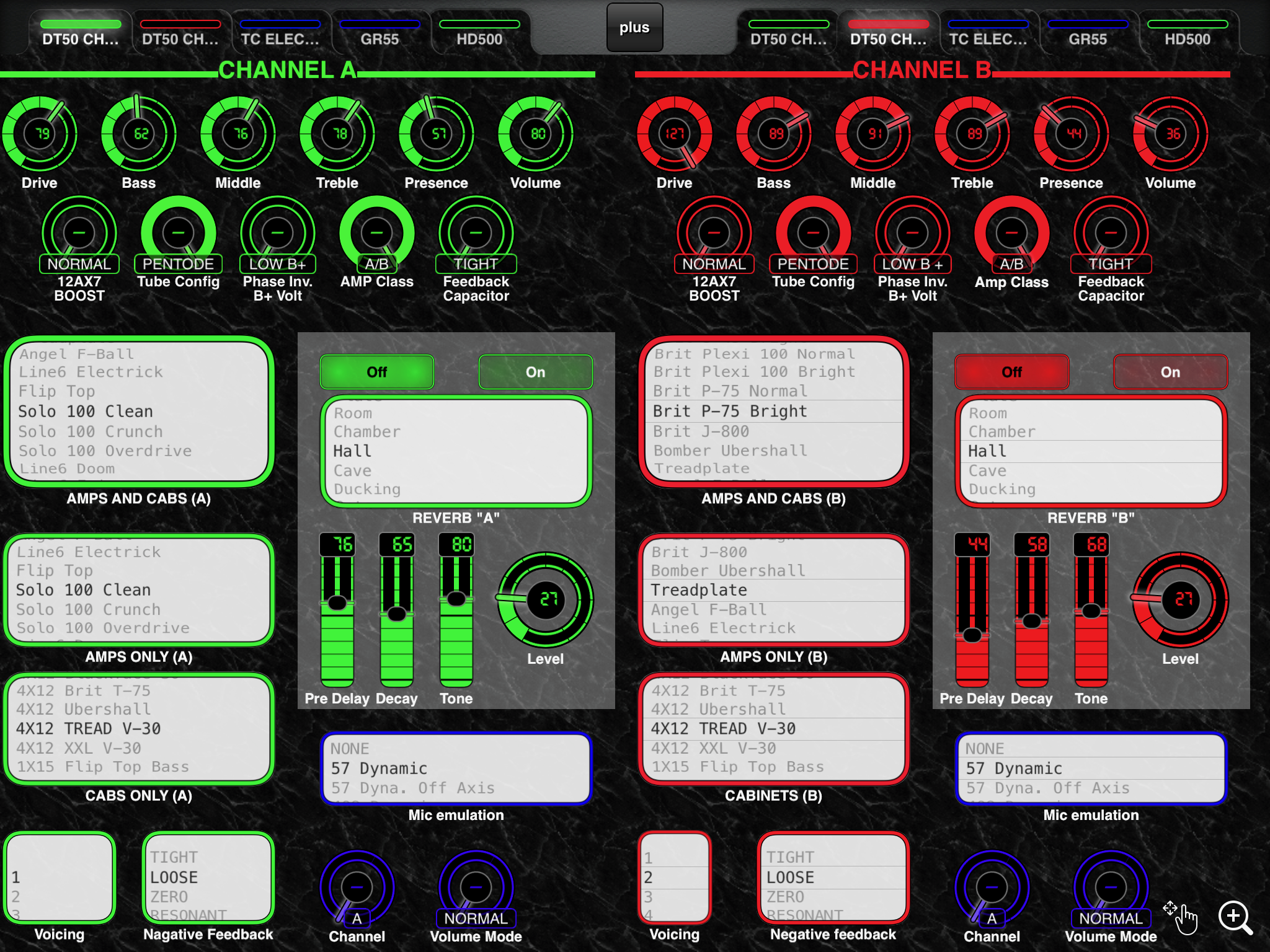Select the left TC ELEC... tab

tap(280, 33)
